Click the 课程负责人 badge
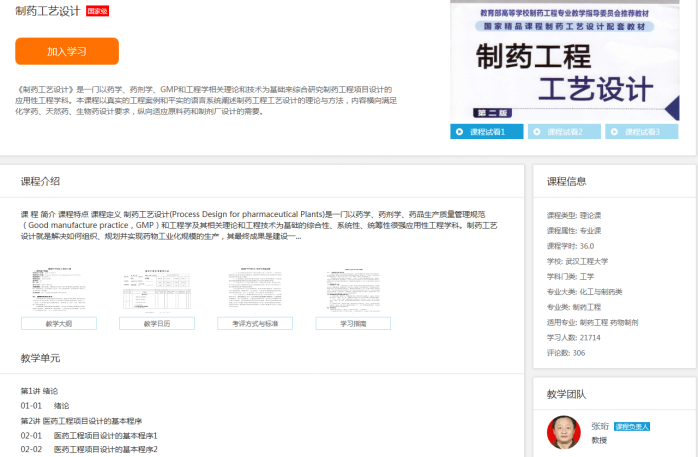698x457 pixels. pyautogui.click(x=632, y=426)
